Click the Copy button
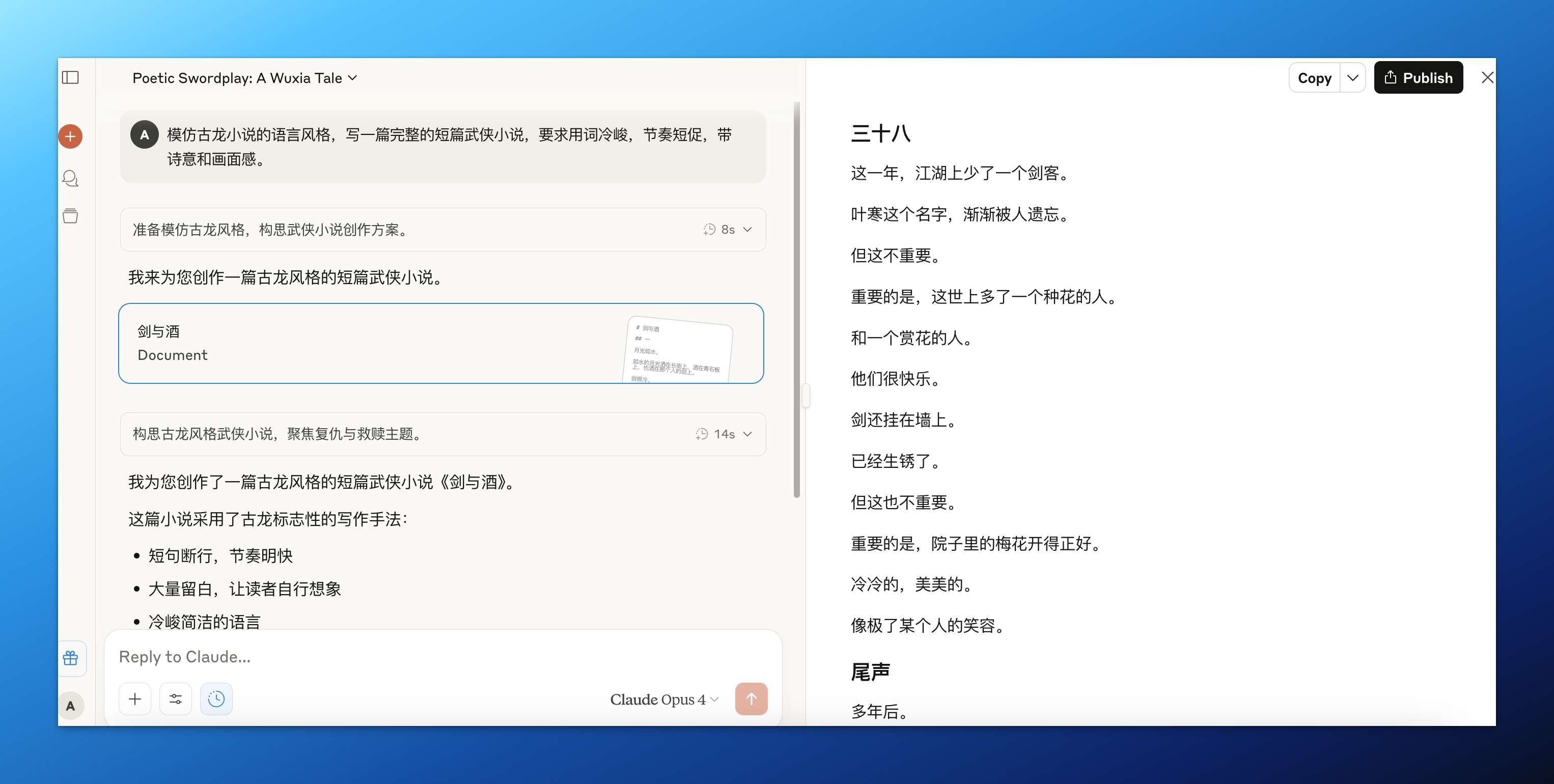Screen dimensions: 1554x784 (x=1315, y=78)
